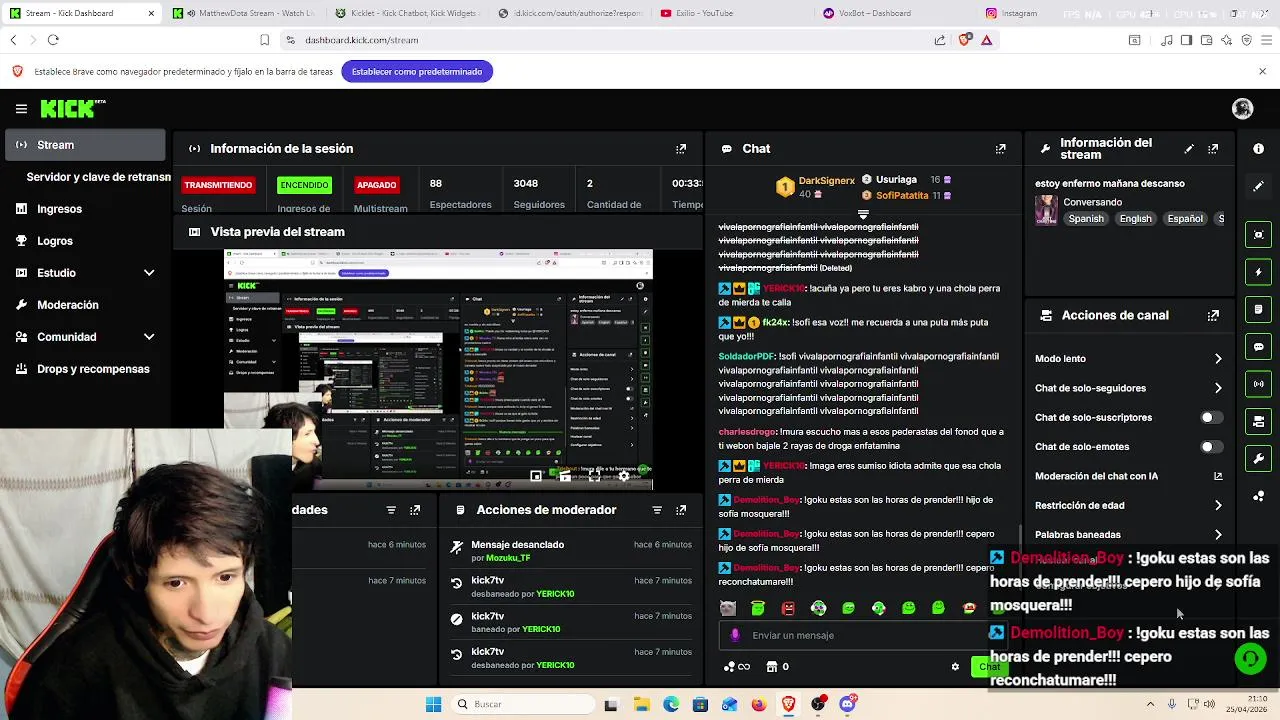Bookmark this page icon
The width and height of the screenshot is (1280, 720).
tap(265, 40)
